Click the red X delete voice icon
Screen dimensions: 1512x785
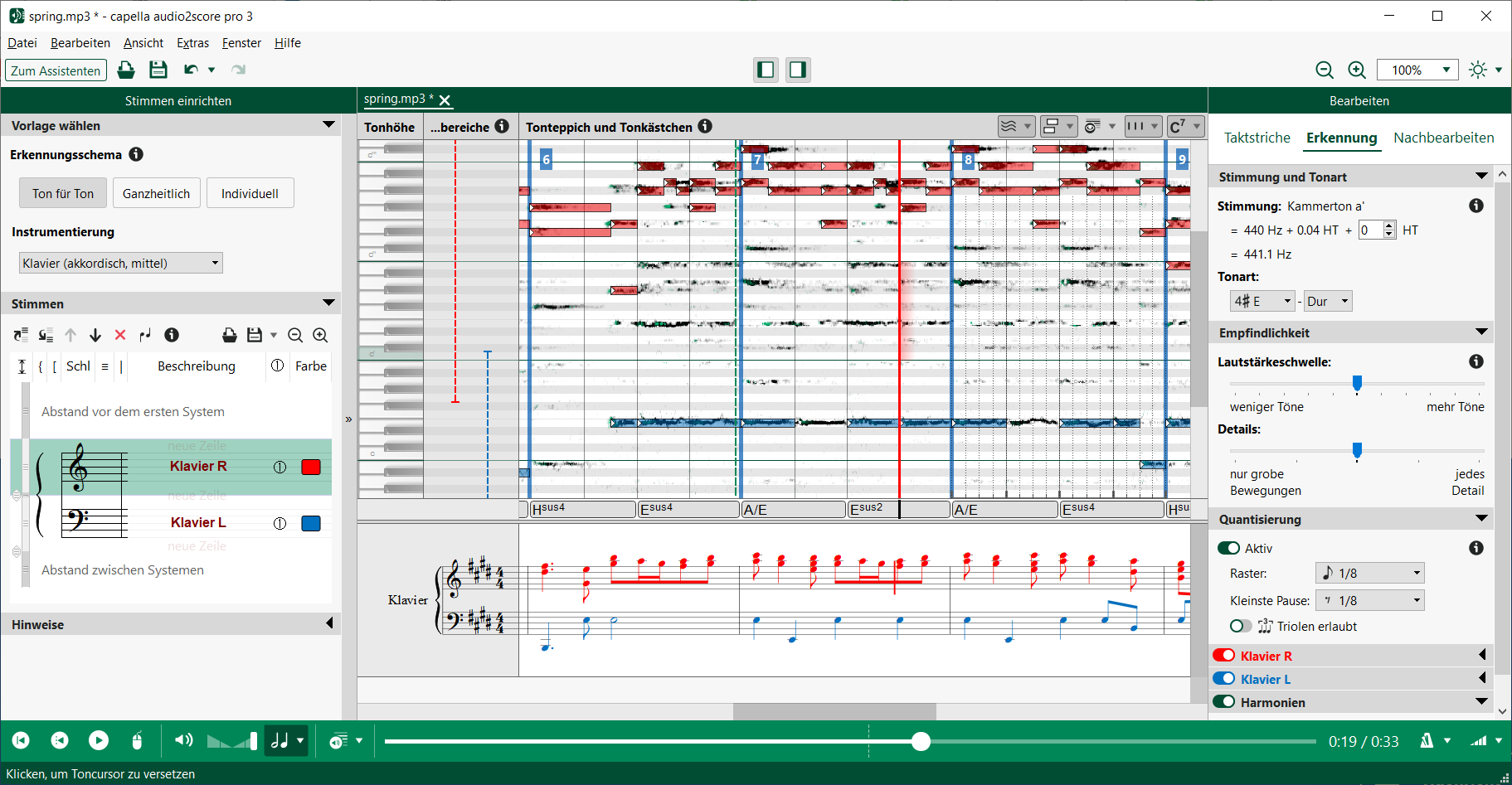click(120, 335)
